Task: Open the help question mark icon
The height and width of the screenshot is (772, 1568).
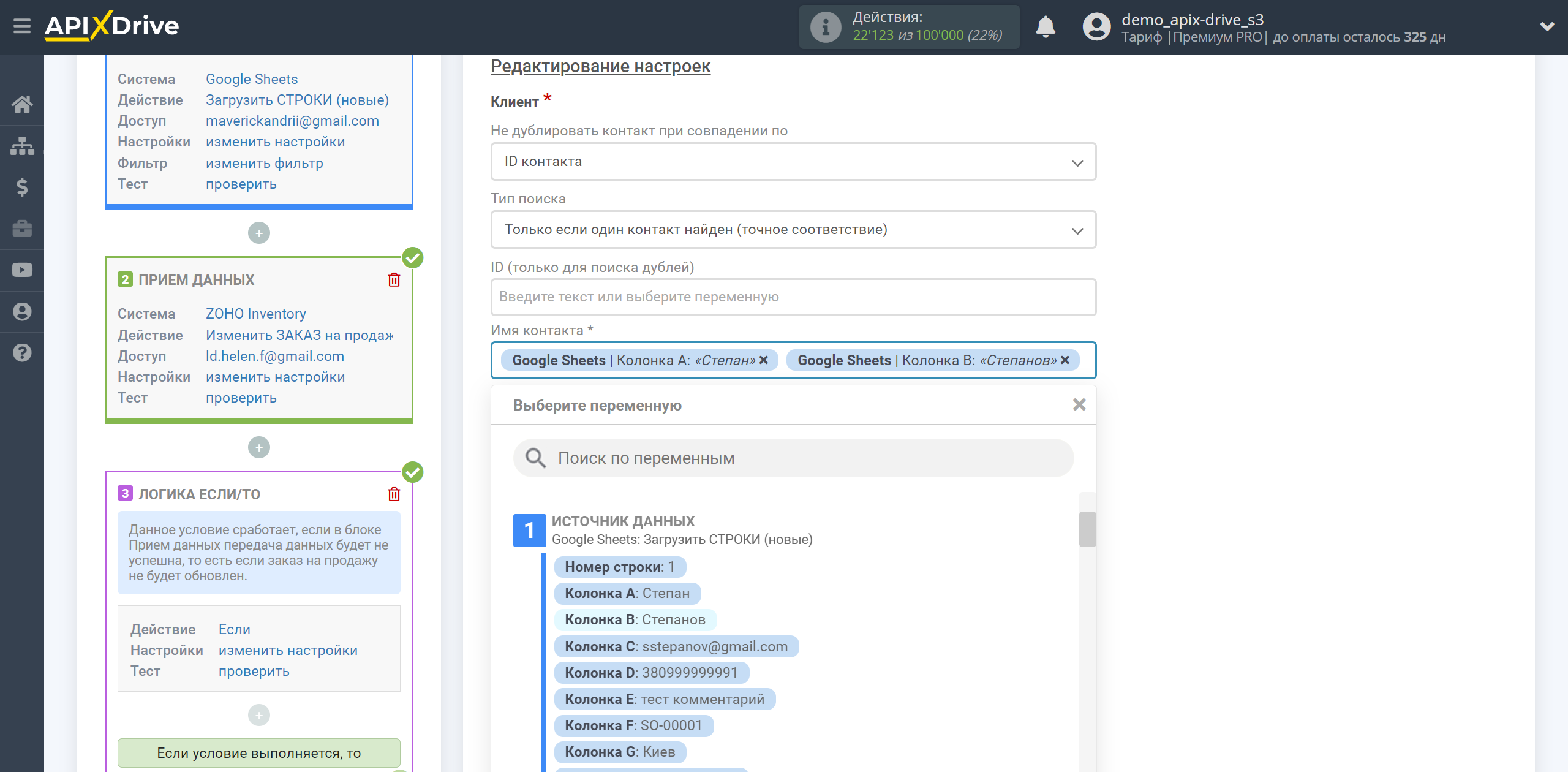Action: click(x=22, y=353)
